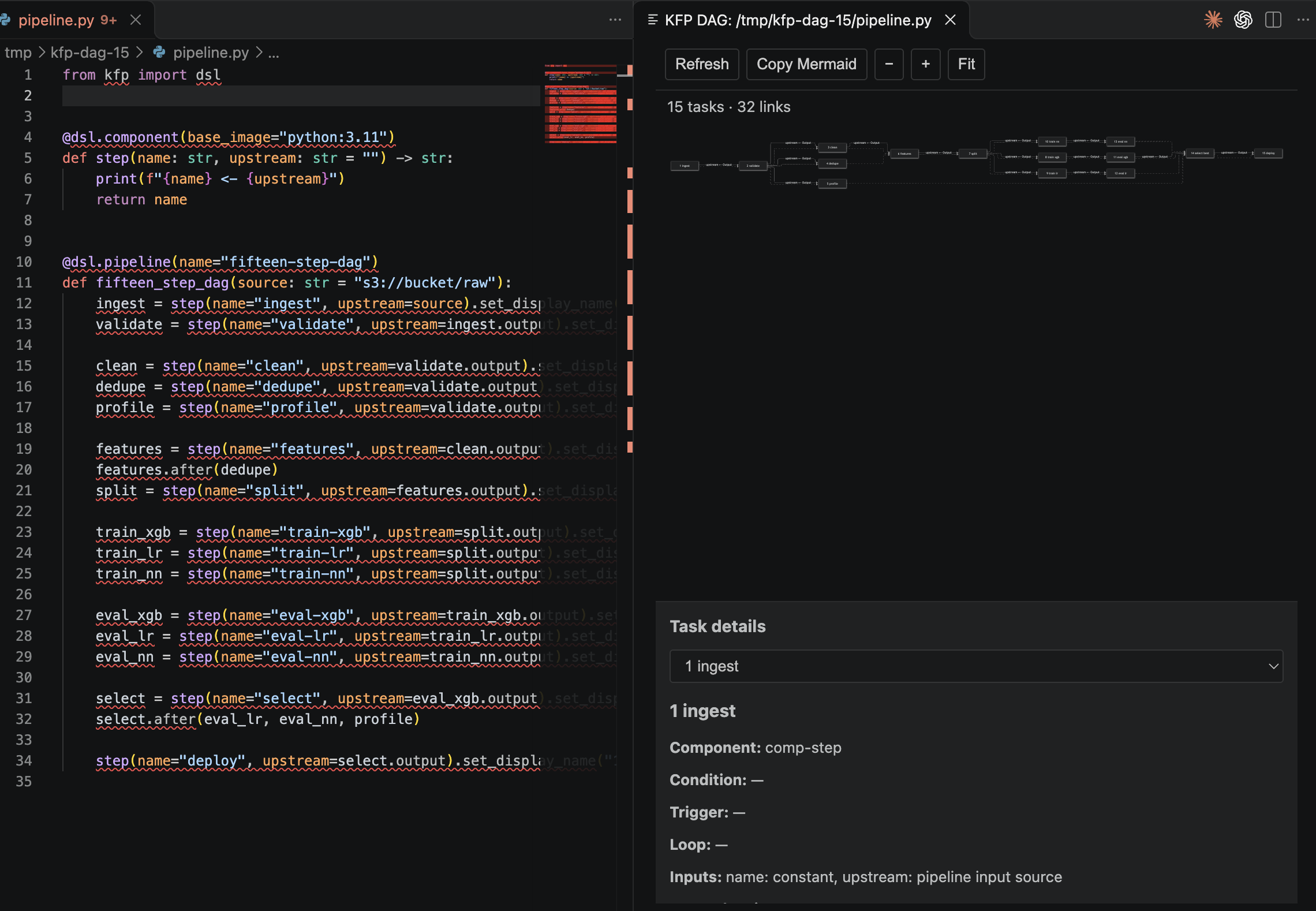Open more actions menu for the pipeline.py editor
Screen dimensions: 1316x911
615,20
